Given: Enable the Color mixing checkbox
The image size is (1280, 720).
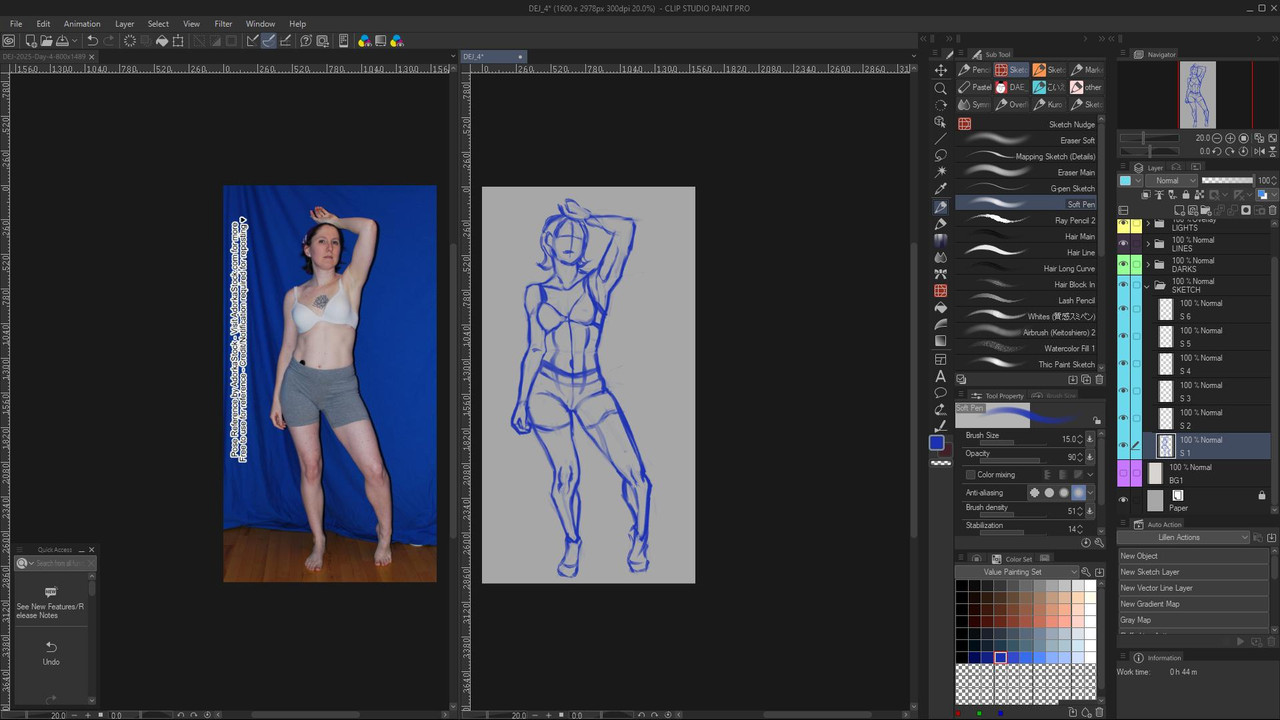Looking at the screenshot, I should click(x=970, y=475).
